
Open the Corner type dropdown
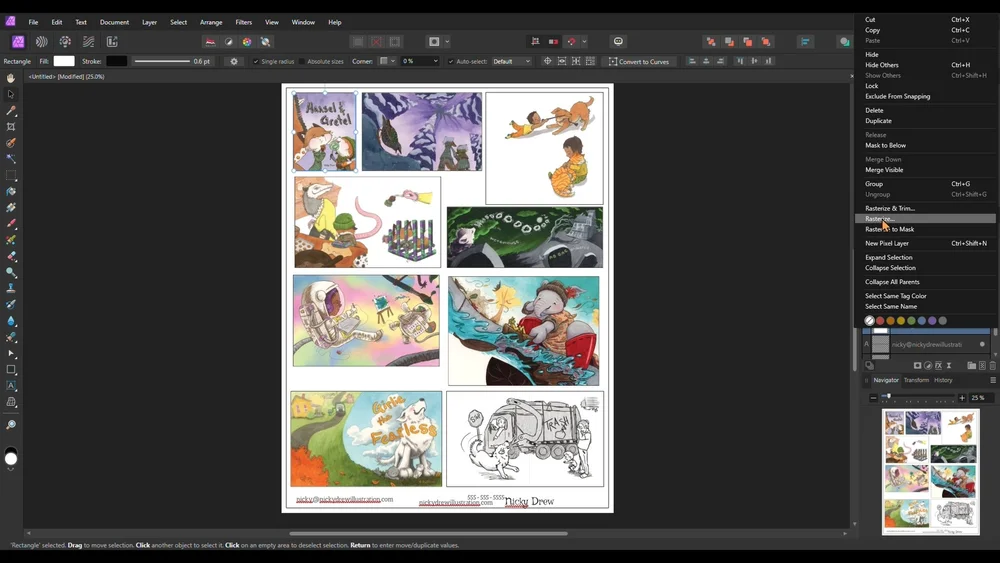coord(387,61)
